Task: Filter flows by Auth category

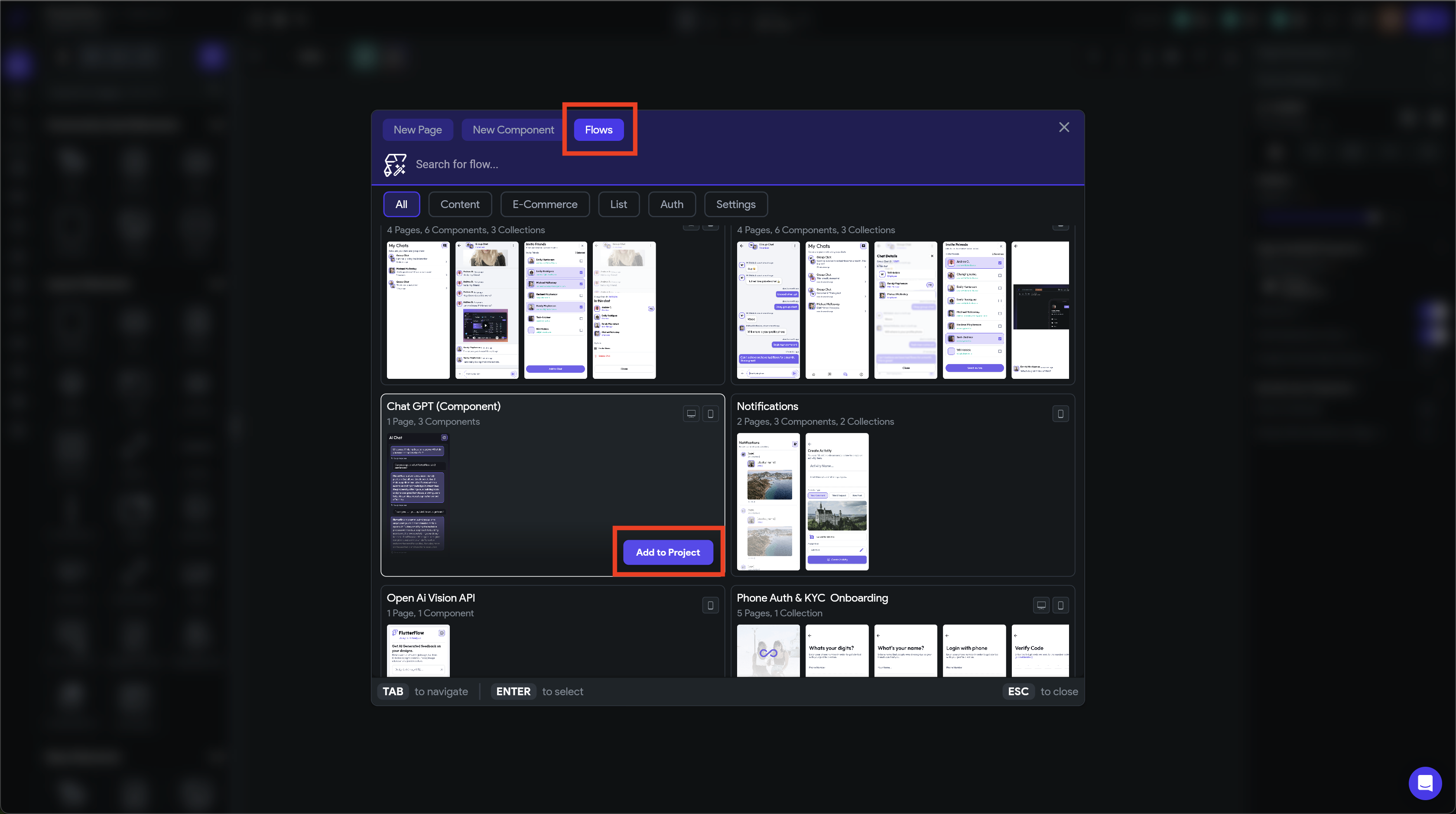Action: pyautogui.click(x=672, y=205)
